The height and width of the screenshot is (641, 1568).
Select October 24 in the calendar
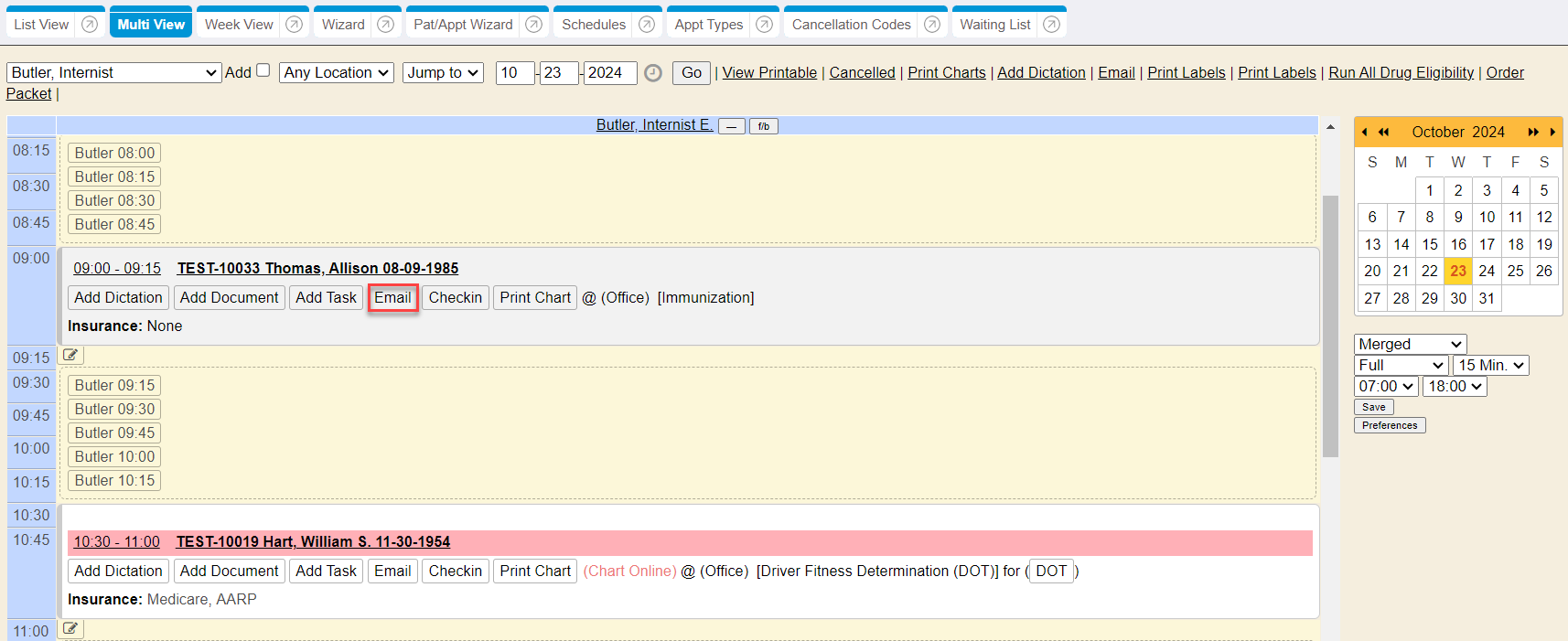[1487, 272]
